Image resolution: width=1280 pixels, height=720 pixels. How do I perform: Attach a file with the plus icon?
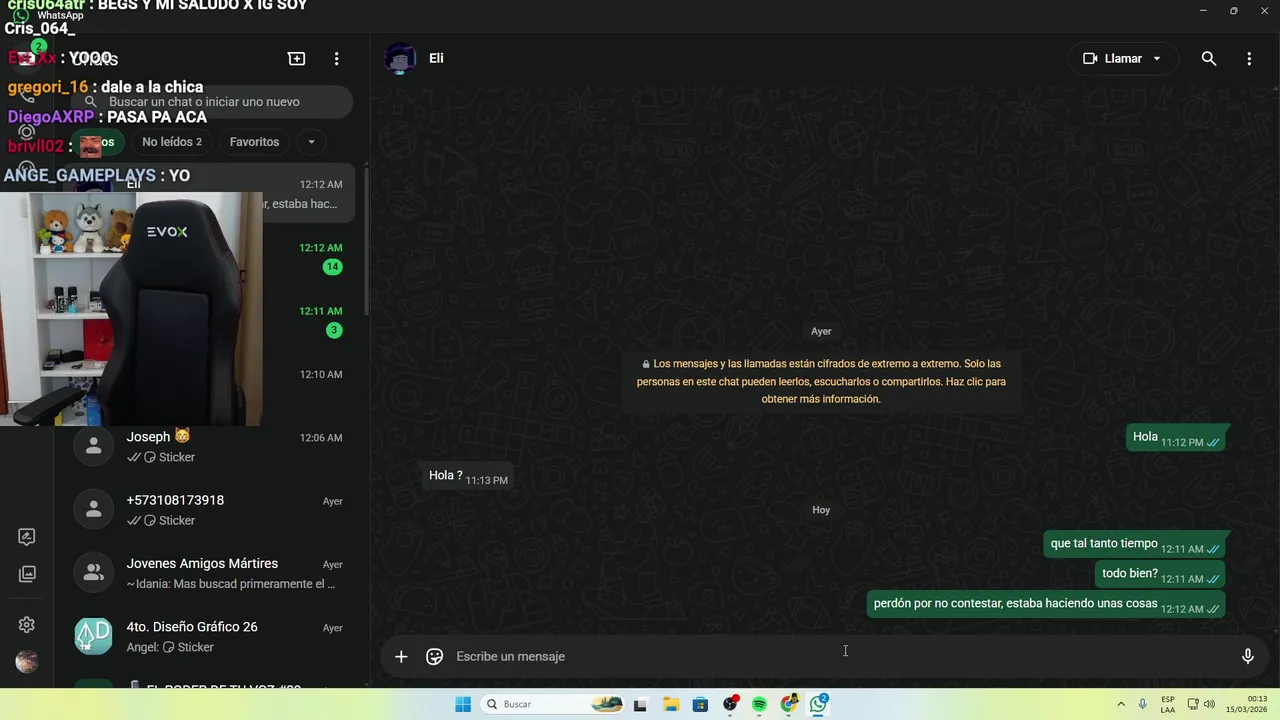tap(401, 657)
